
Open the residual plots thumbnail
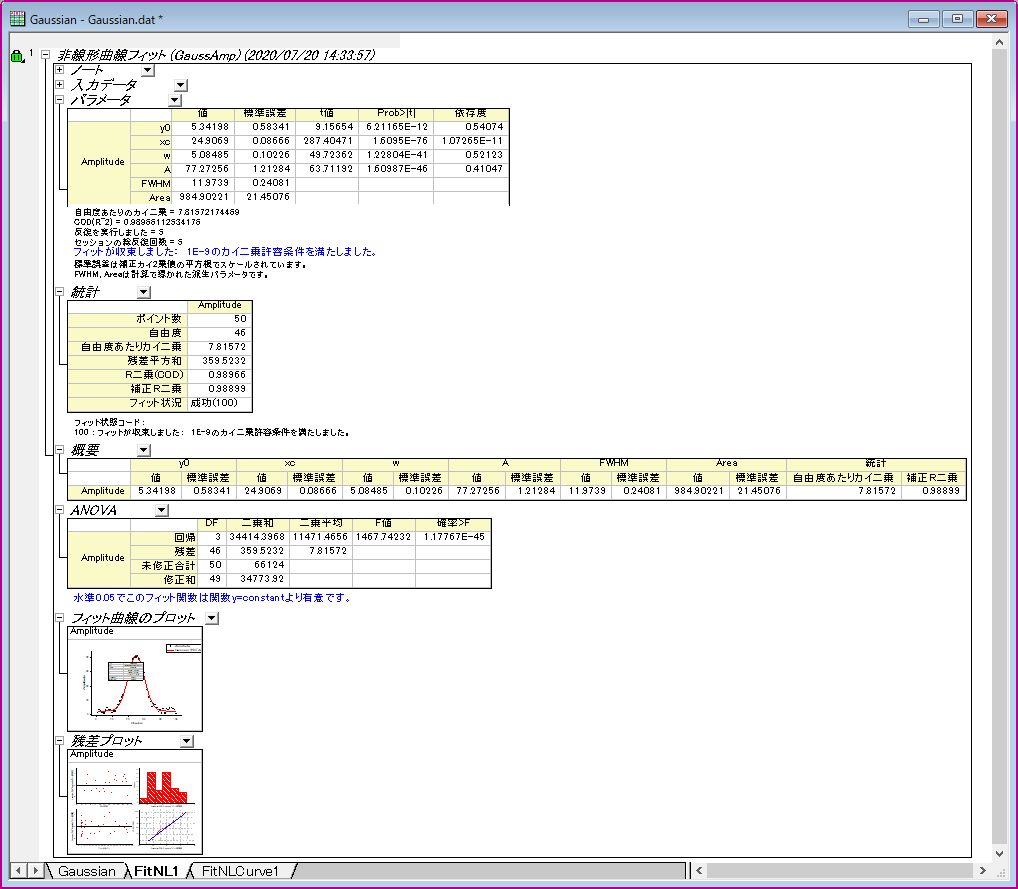click(x=135, y=802)
